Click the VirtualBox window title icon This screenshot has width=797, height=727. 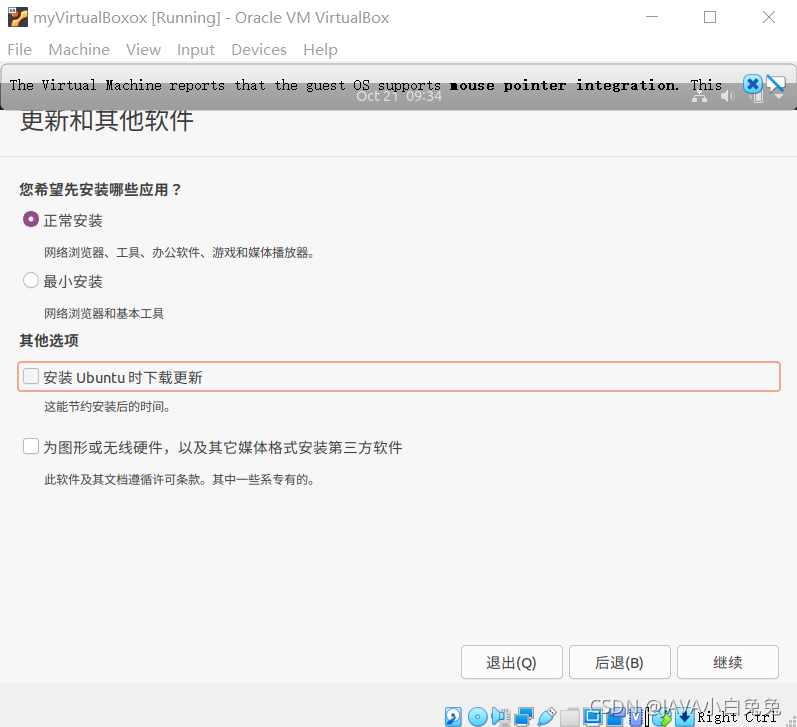click(x=18, y=17)
